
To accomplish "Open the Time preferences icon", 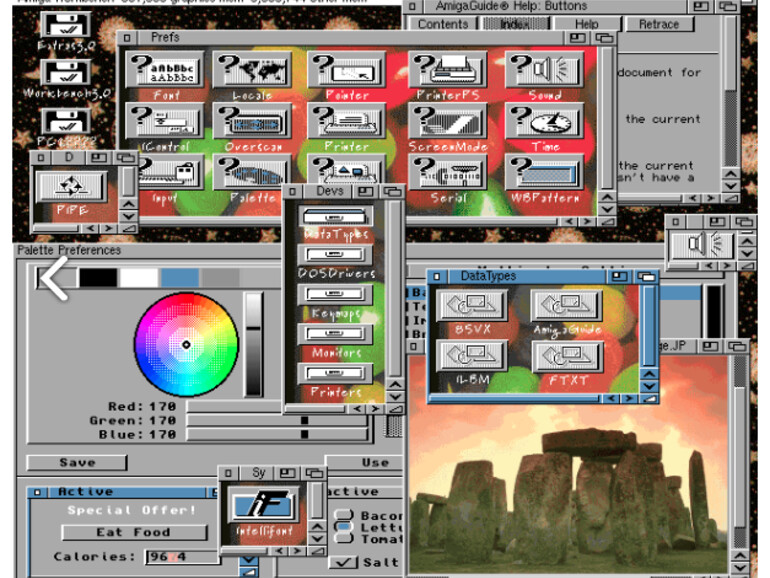I will (544, 121).
